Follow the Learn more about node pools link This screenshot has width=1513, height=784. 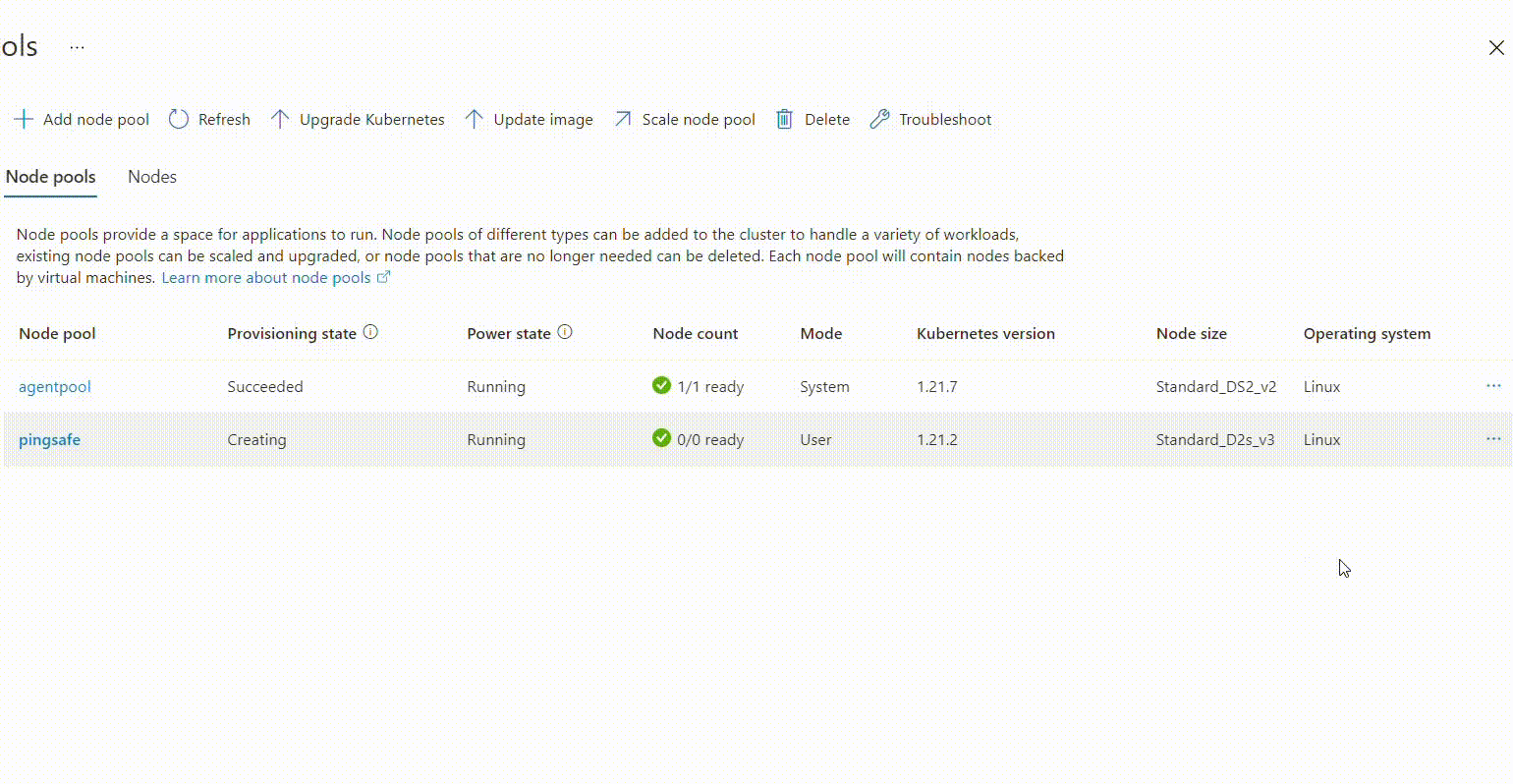(x=266, y=278)
